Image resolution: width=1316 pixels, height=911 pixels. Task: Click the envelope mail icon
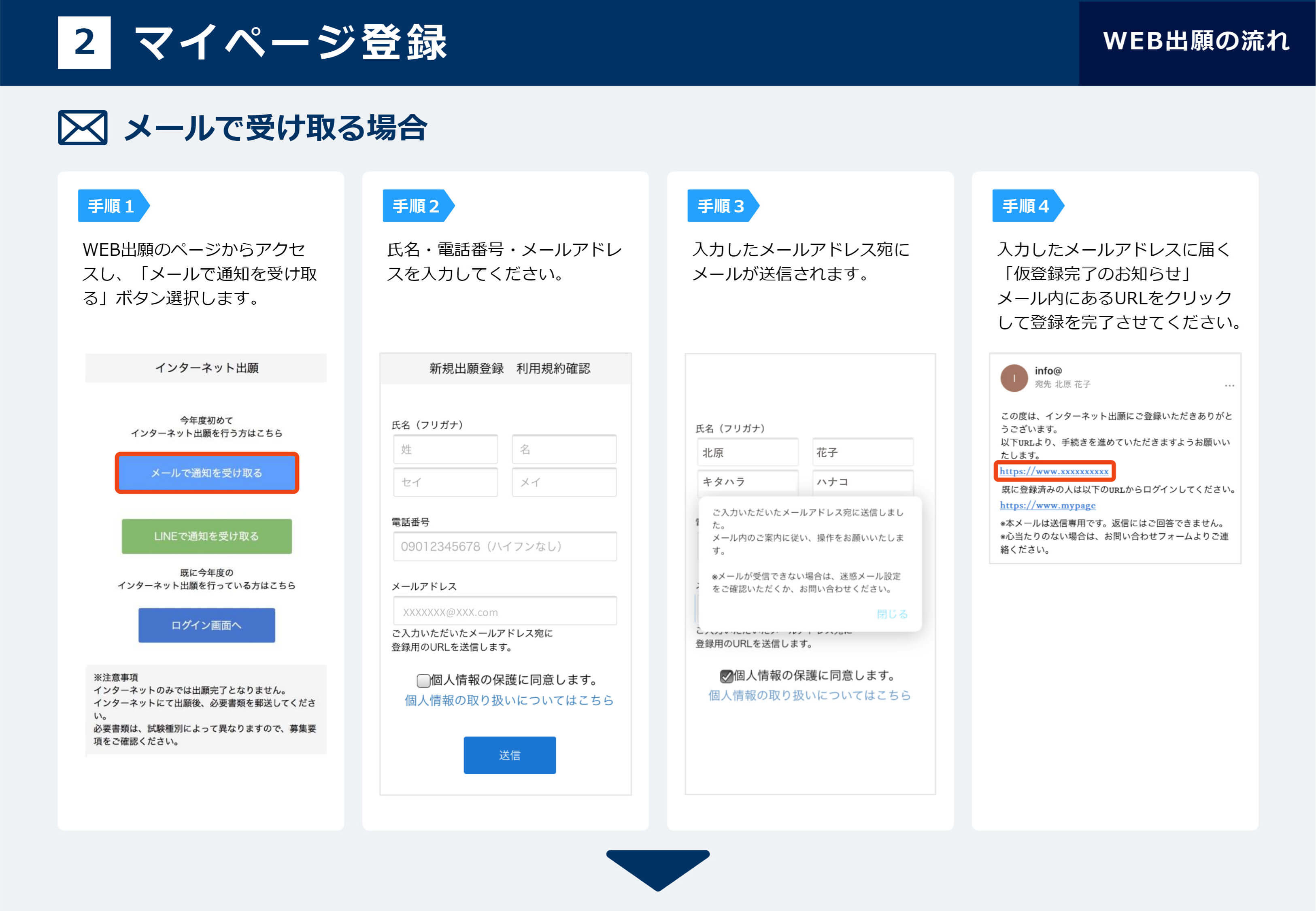pos(83,127)
